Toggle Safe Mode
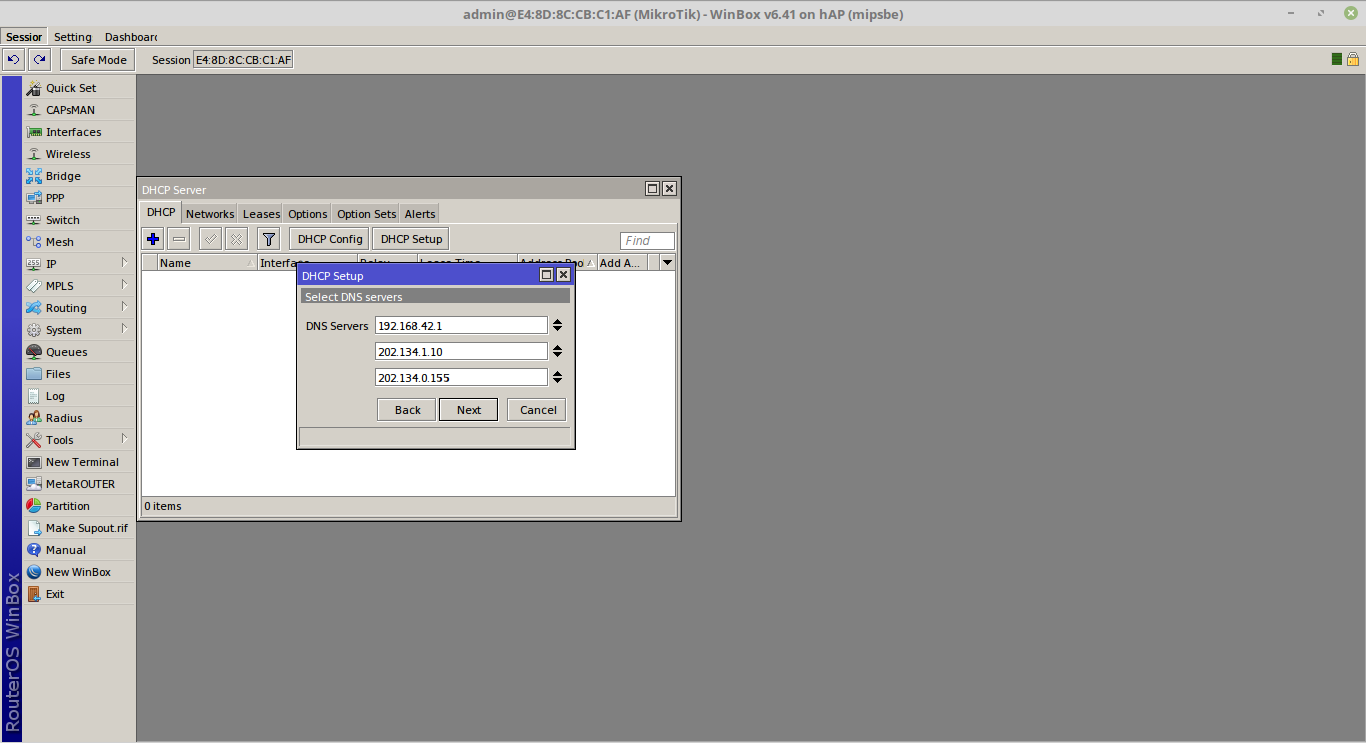Image resolution: width=1366 pixels, height=743 pixels. tap(99, 60)
